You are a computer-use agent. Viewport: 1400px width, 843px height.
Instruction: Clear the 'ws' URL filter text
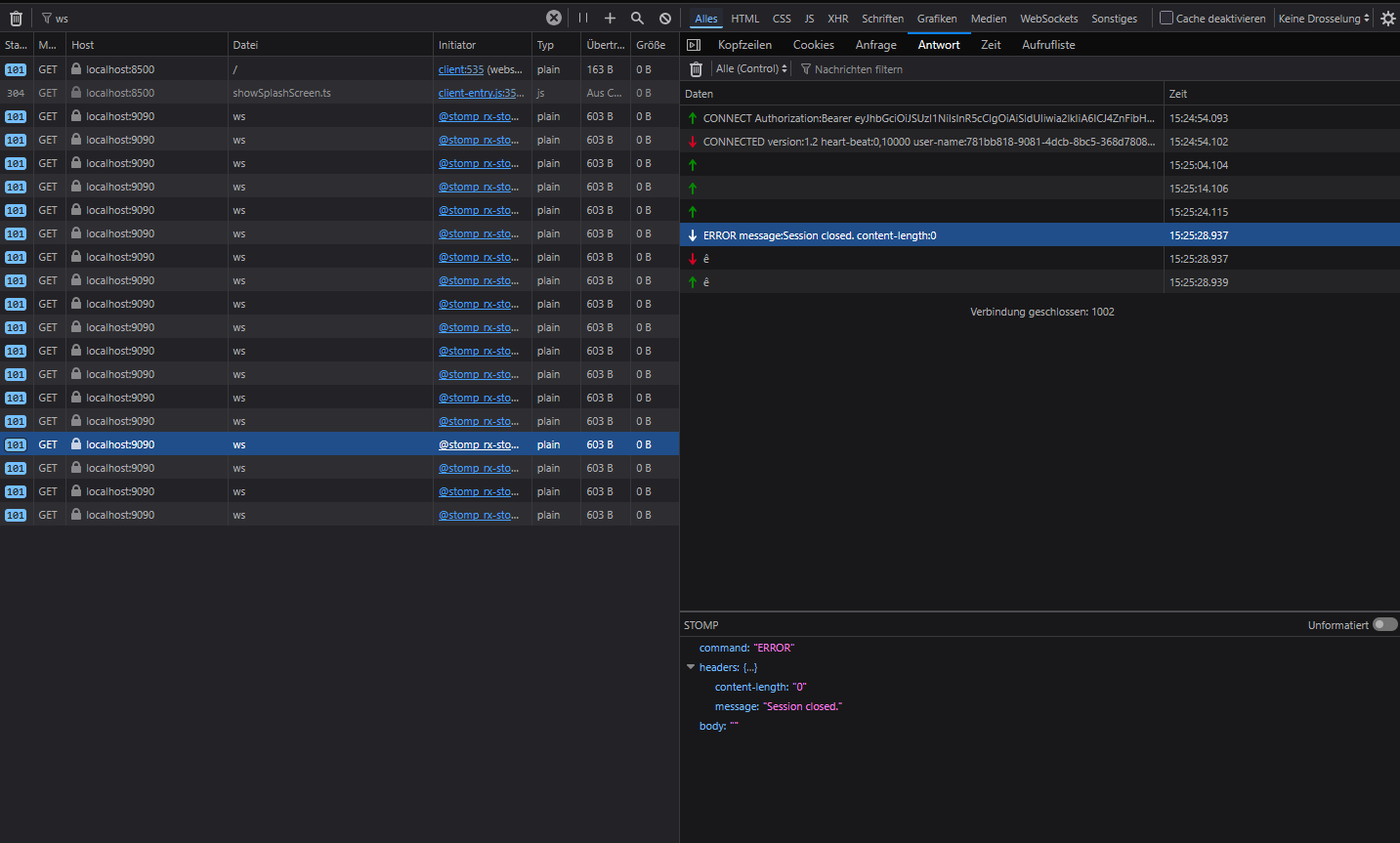[554, 18]
